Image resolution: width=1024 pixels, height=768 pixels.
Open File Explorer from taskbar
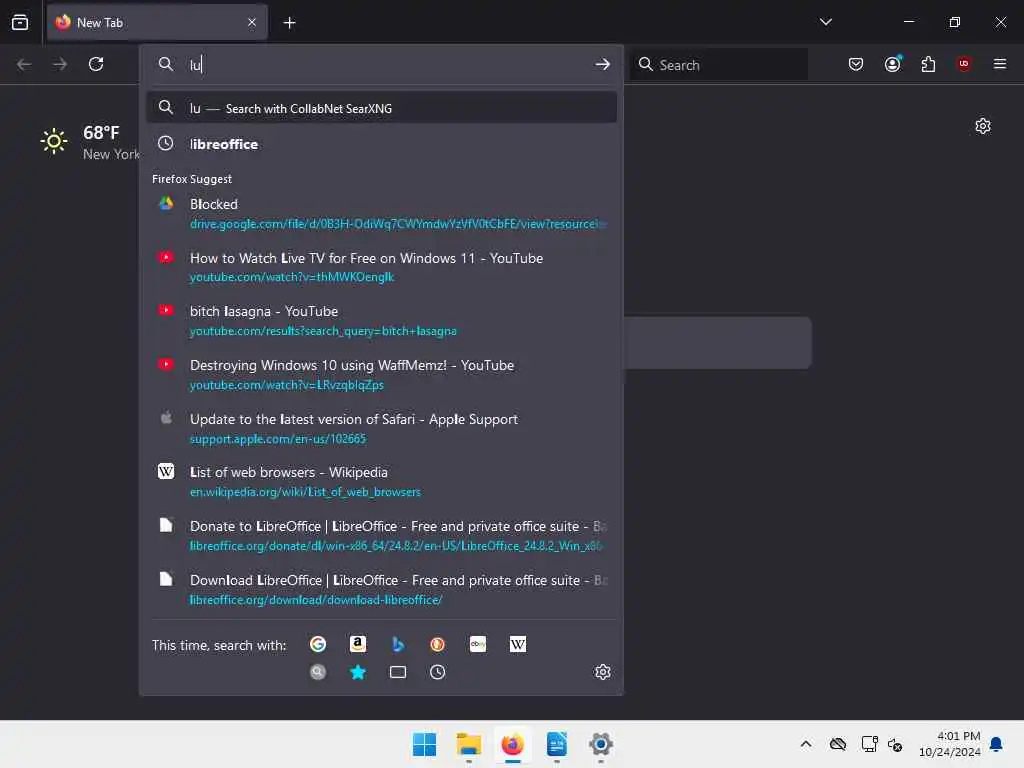coord(468,744)
